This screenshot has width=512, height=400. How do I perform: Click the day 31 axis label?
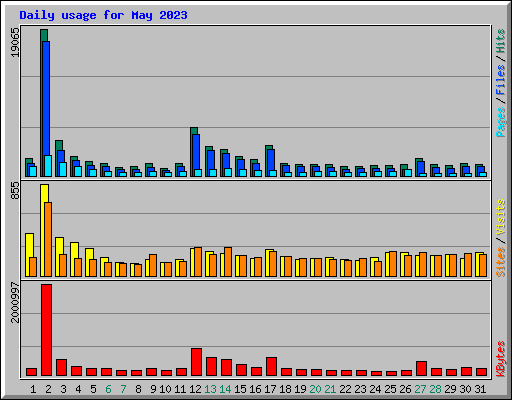pyautogui.click(x=480, y=389)
